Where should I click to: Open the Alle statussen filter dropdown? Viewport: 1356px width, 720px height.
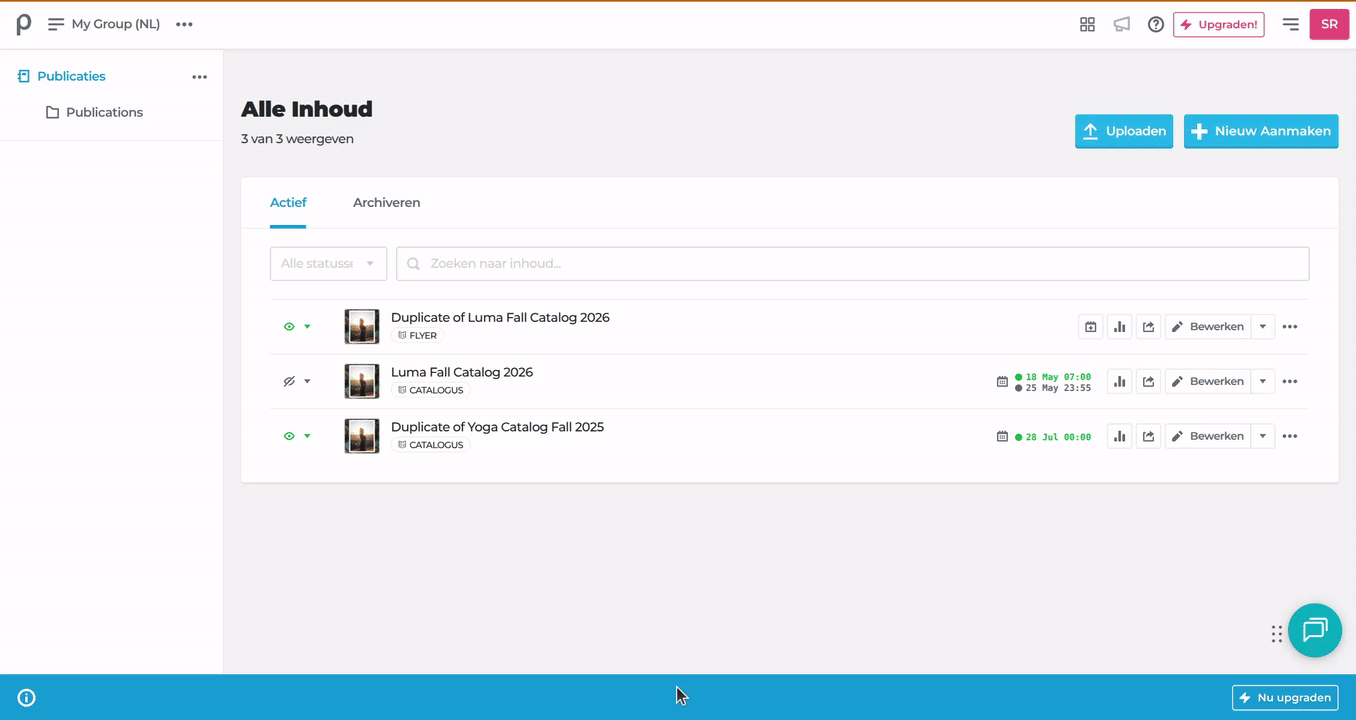pyautogui.click(x=328, y=264)
